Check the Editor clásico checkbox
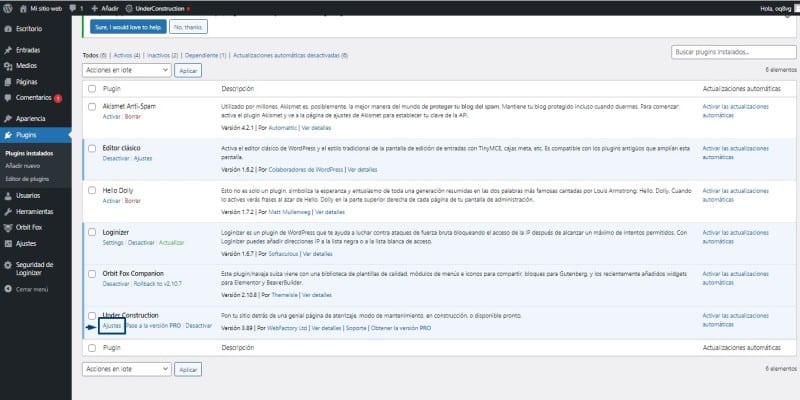 pyautogui.click(x=92, y=148)
